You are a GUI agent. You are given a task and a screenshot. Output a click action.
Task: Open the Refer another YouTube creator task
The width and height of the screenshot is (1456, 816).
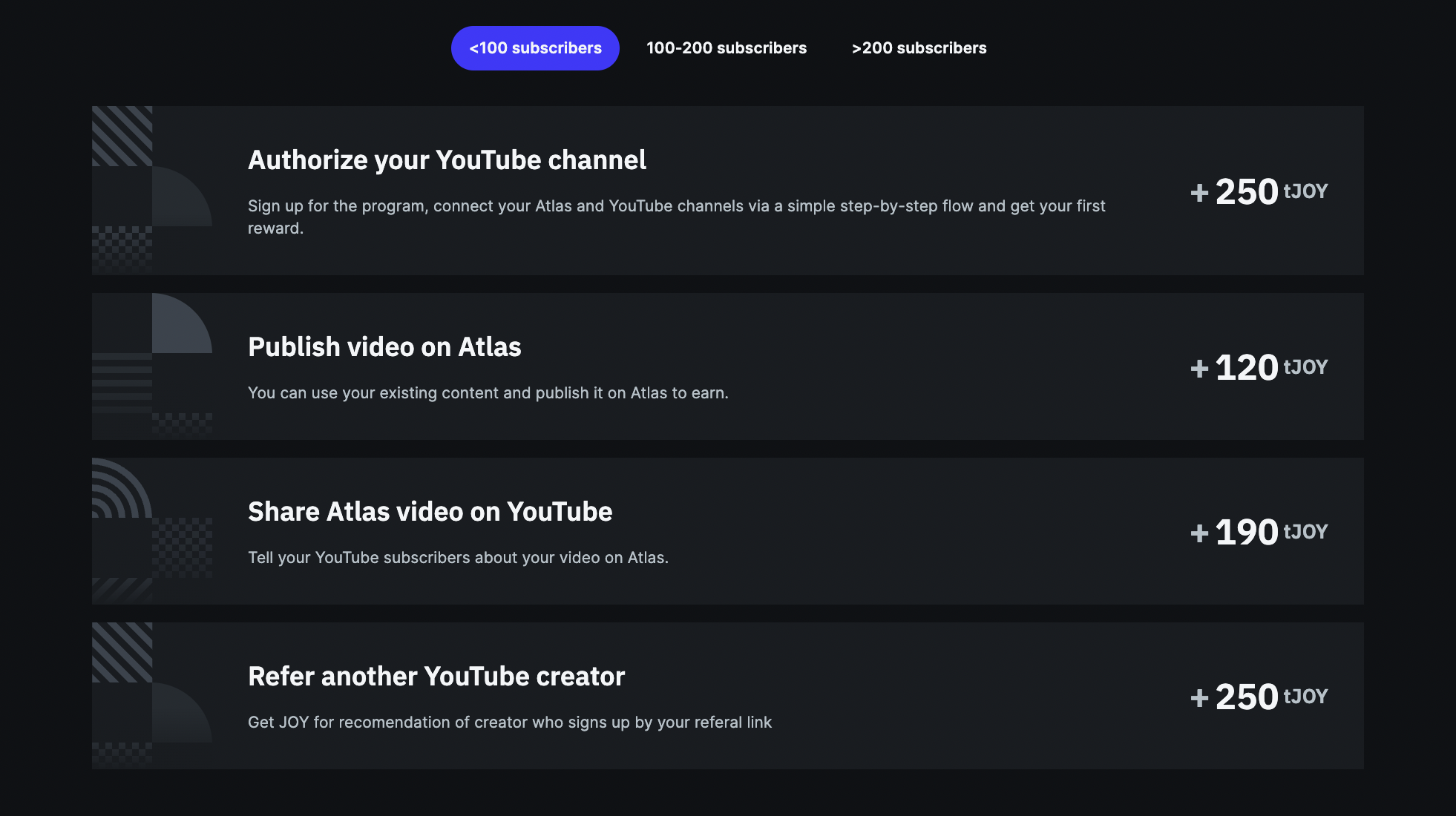(x=436, y=676)
